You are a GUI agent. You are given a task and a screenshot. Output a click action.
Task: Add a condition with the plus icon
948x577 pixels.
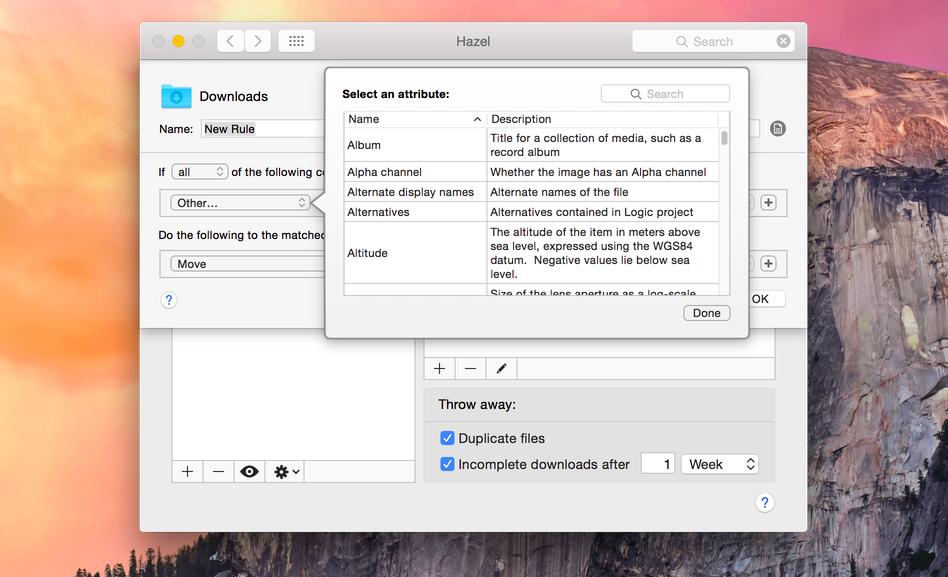click(768, 203)
